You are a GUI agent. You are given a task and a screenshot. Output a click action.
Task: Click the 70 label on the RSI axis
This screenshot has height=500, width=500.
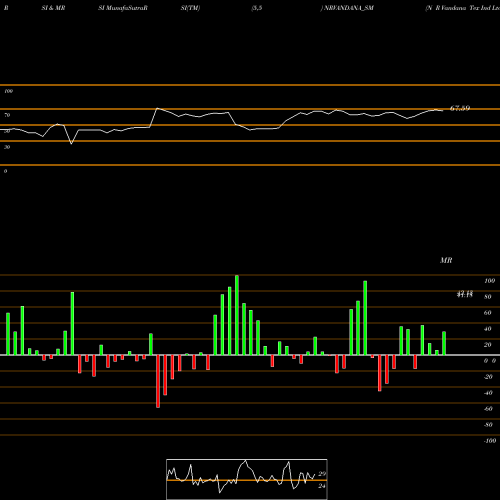tap(7, 115)
